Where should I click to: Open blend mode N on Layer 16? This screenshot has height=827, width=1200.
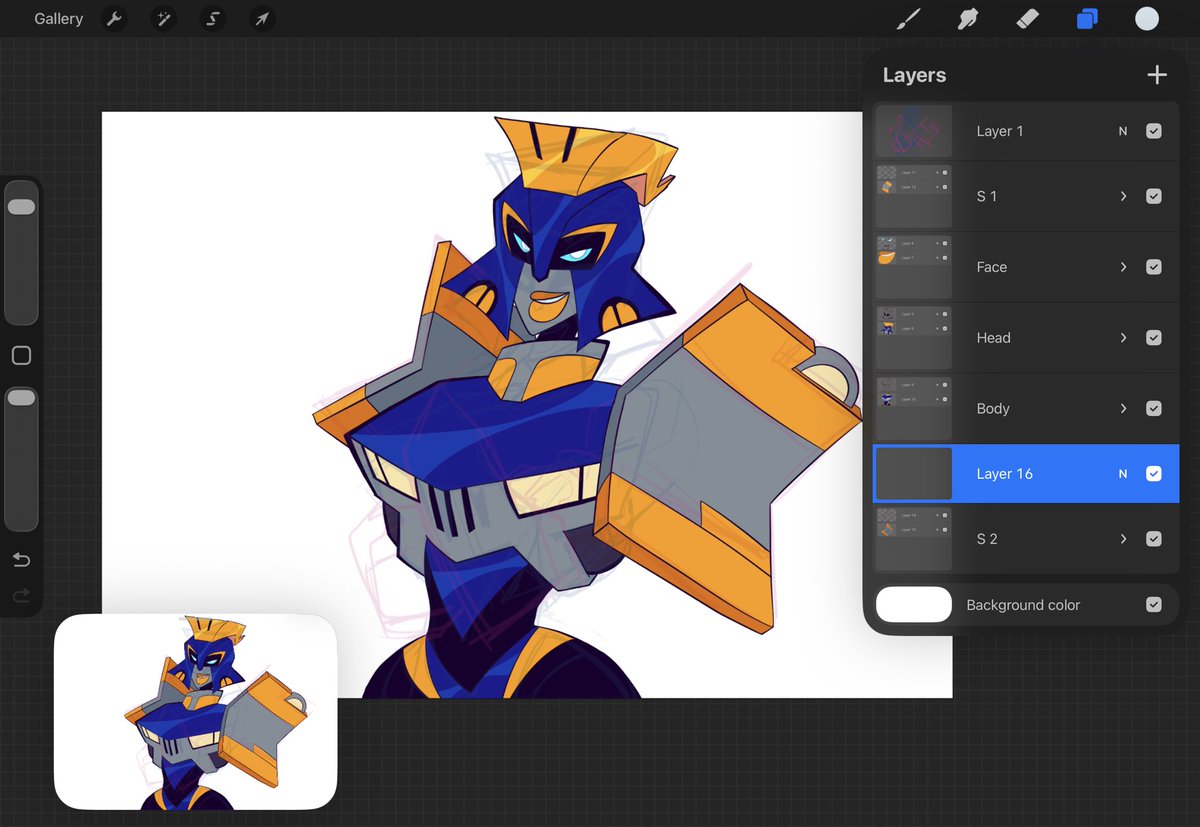pos(1123,474)
